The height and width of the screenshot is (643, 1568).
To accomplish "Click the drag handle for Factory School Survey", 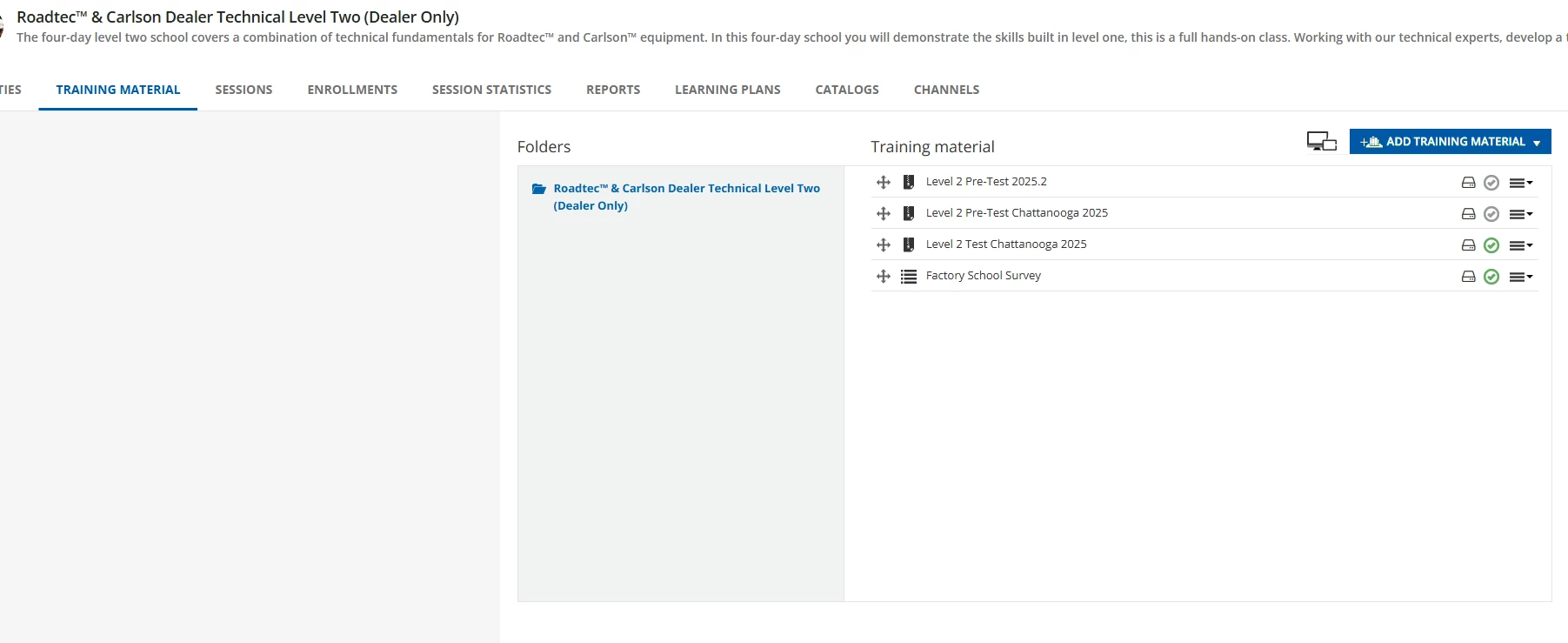I will tap(884, 276).
